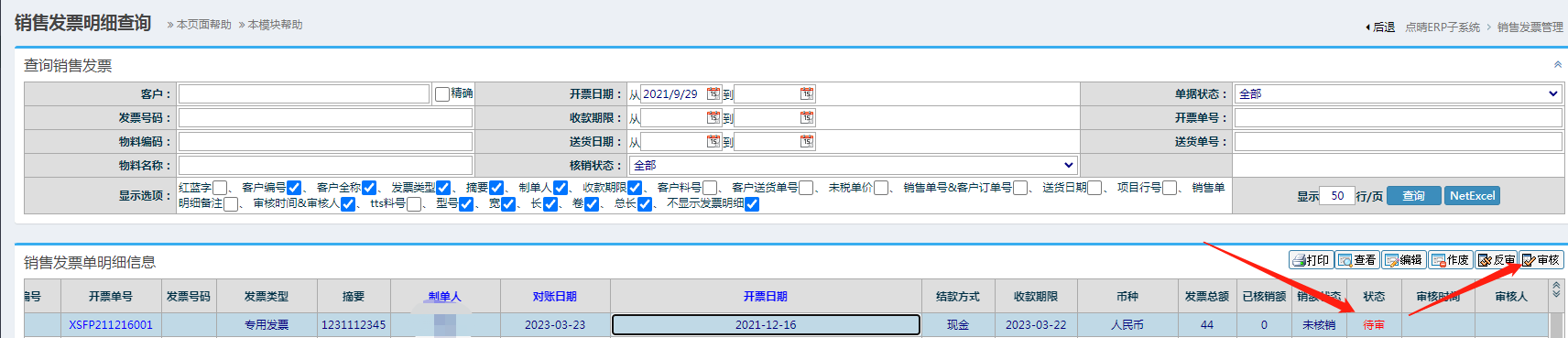Viewport: 1568px width, 338px height.
Task: Uncheck the 不显示发票明细 checkbox
Action: pos(752,204)
